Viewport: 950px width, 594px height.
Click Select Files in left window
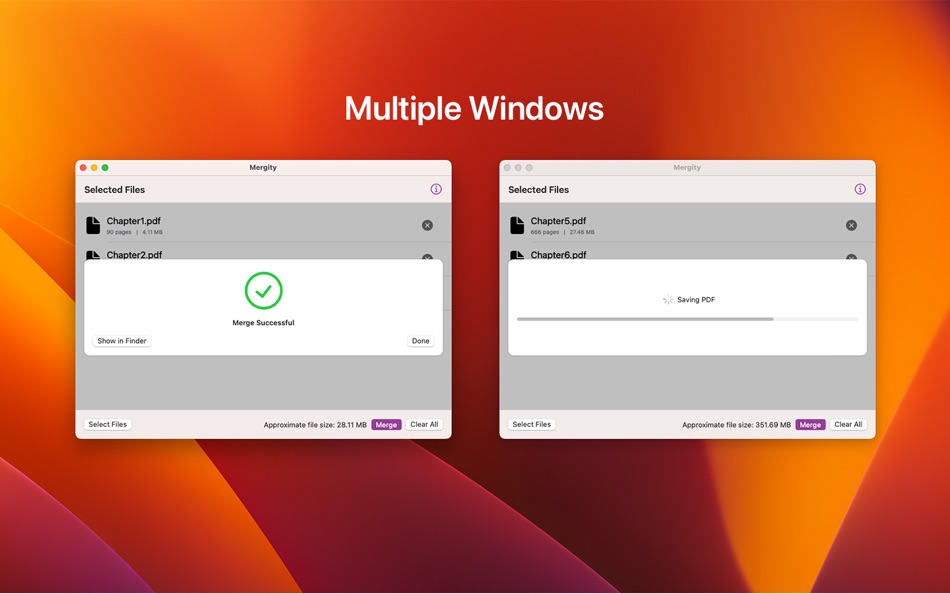tap(108, 425)
